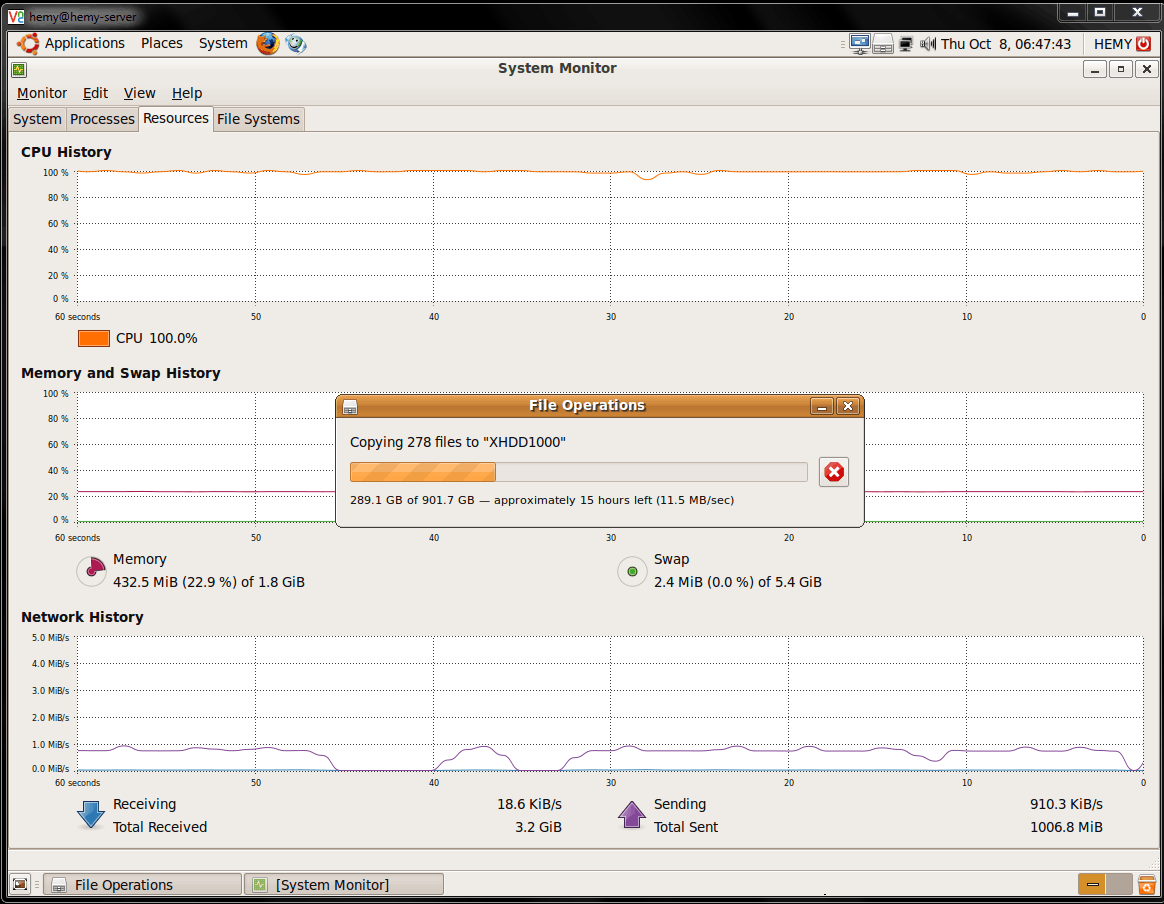Click the remote desktop tray icon
This screenshot has width=1164, height=904.
(860, 45)
